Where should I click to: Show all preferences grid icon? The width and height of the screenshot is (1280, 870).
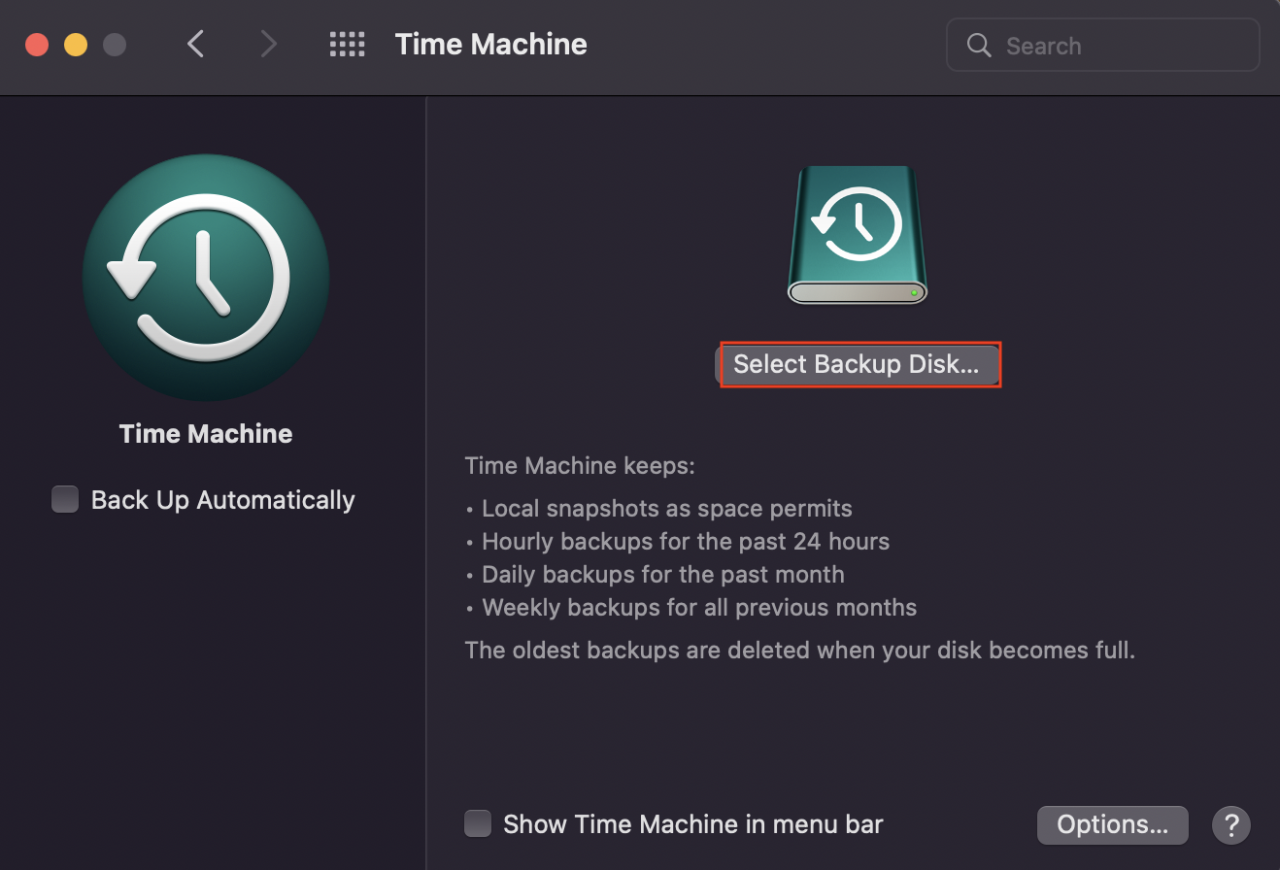click(347, 44)
